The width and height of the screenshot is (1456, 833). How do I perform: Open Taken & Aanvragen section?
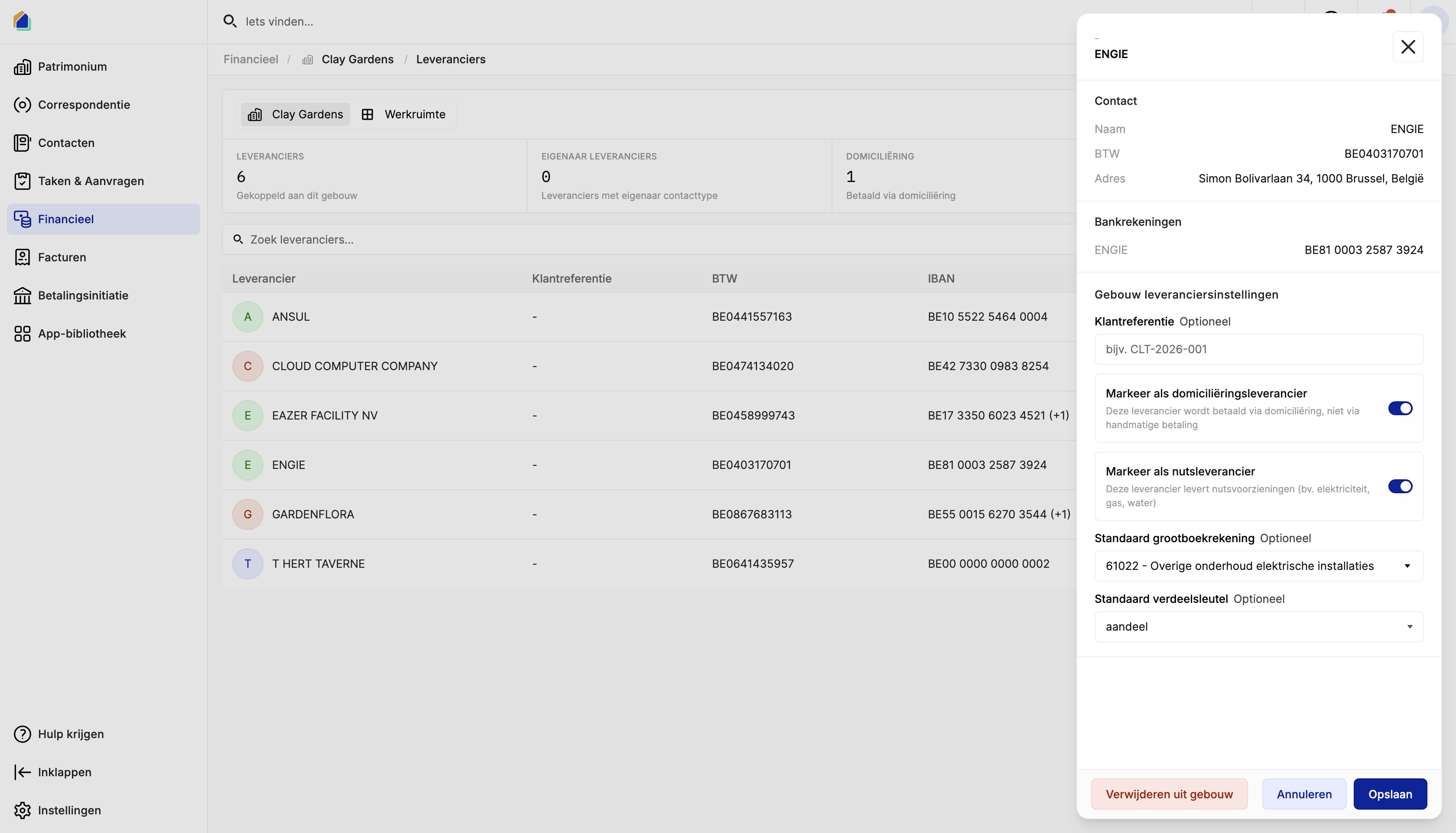point(104,181)
